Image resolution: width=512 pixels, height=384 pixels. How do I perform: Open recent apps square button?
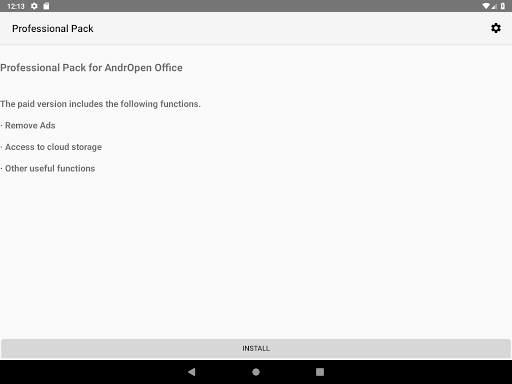[320, 372]
